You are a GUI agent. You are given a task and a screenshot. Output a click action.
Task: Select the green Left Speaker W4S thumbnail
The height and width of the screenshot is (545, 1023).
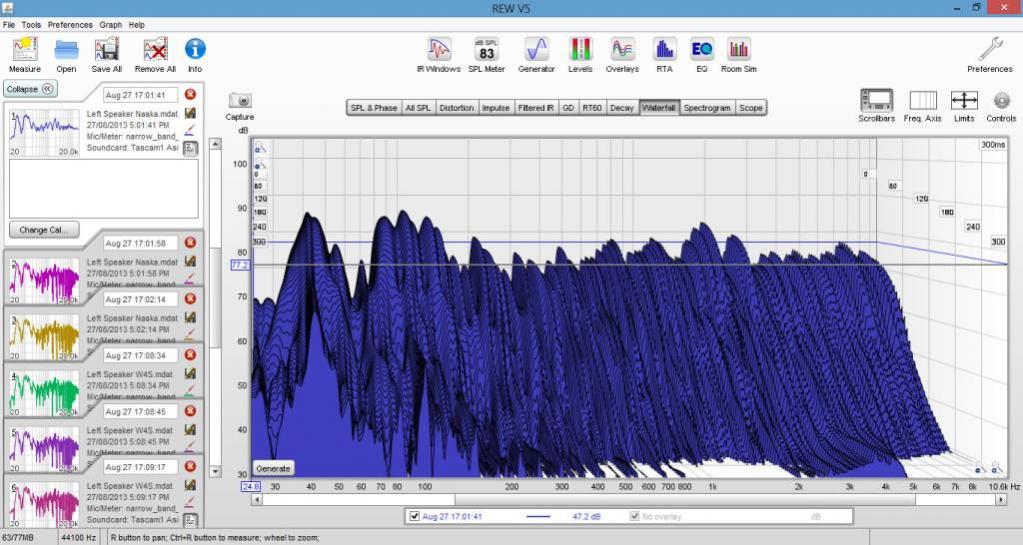tap(44, 392)
